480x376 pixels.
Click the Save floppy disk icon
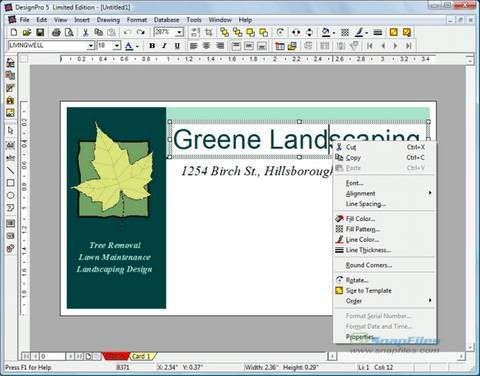click(40, 32)
